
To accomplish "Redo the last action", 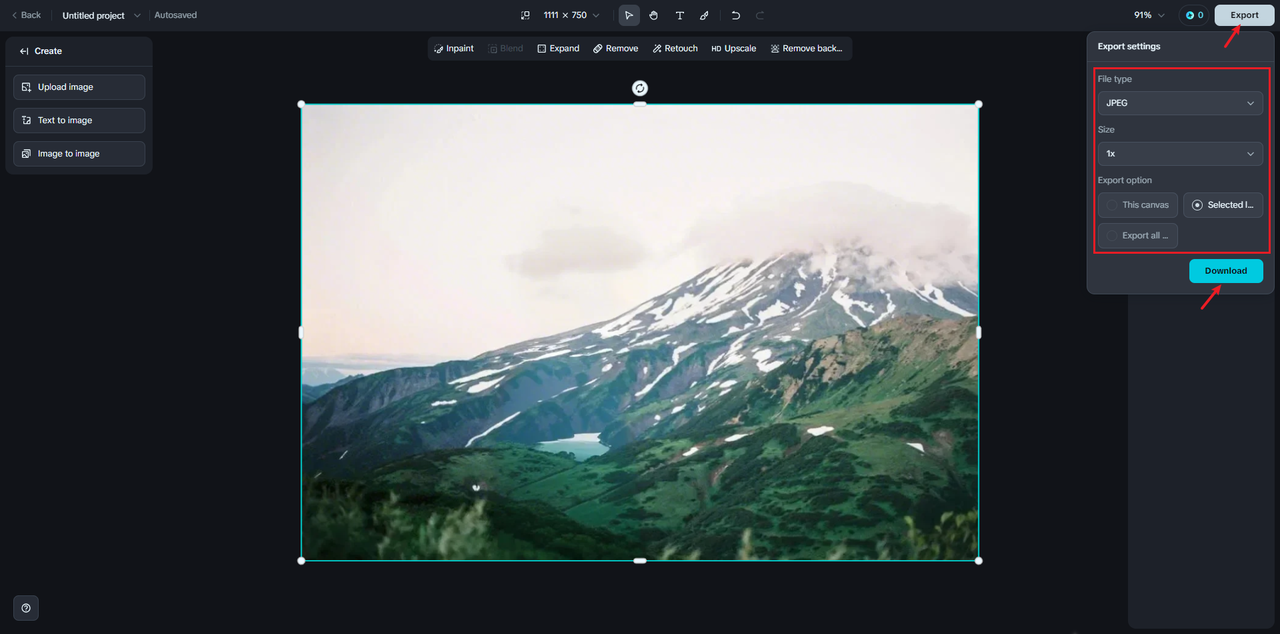I will pyautogui.click(x=760, y=15).
